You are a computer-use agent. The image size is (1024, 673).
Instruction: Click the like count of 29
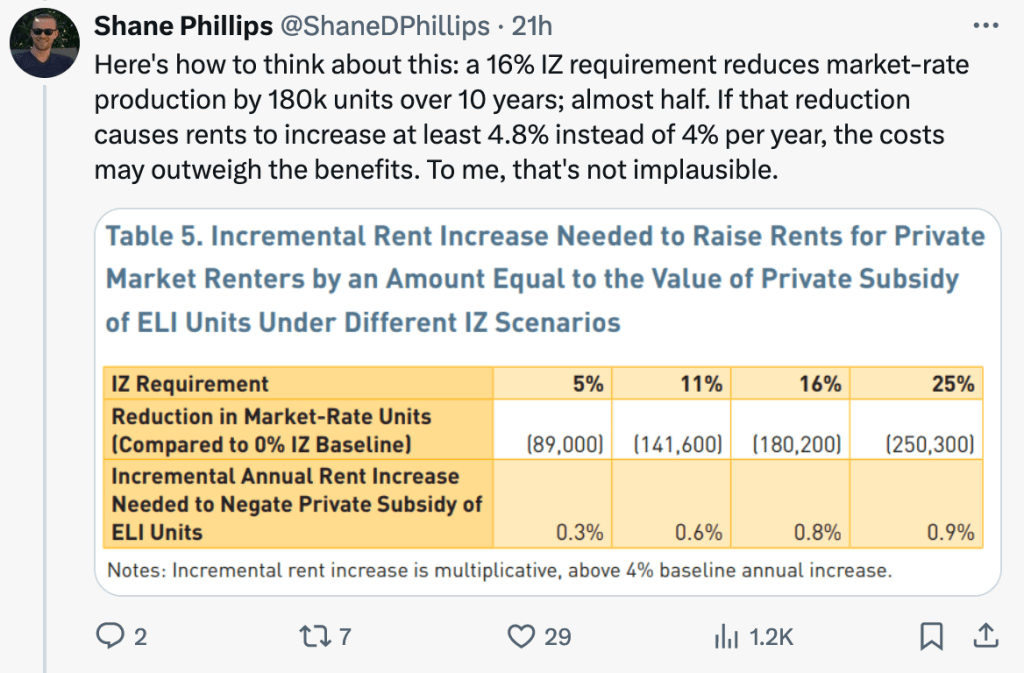tap(557, 636)
